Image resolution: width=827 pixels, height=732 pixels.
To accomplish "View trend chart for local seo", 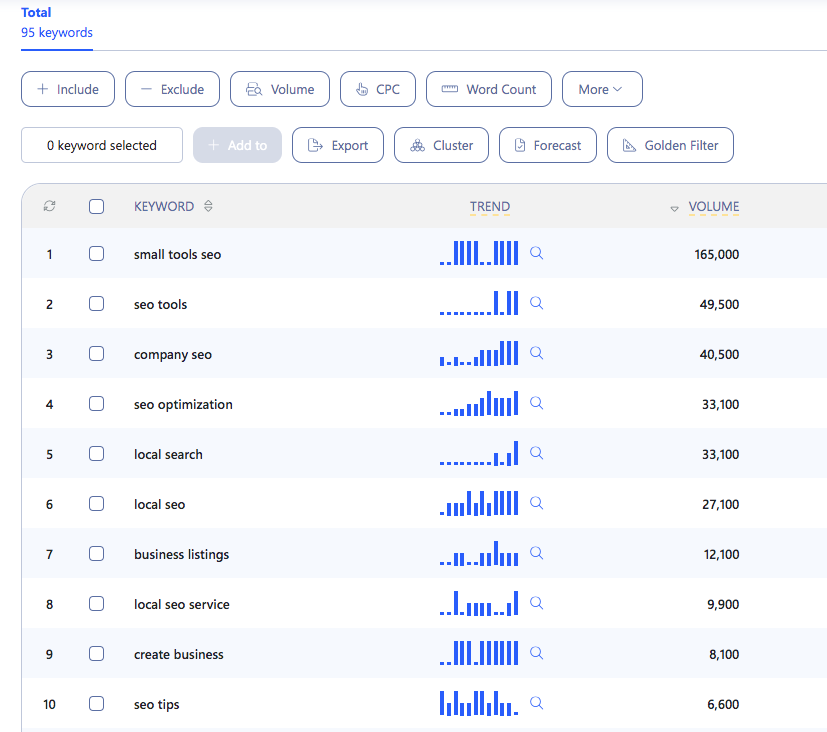I will point(479,503).
